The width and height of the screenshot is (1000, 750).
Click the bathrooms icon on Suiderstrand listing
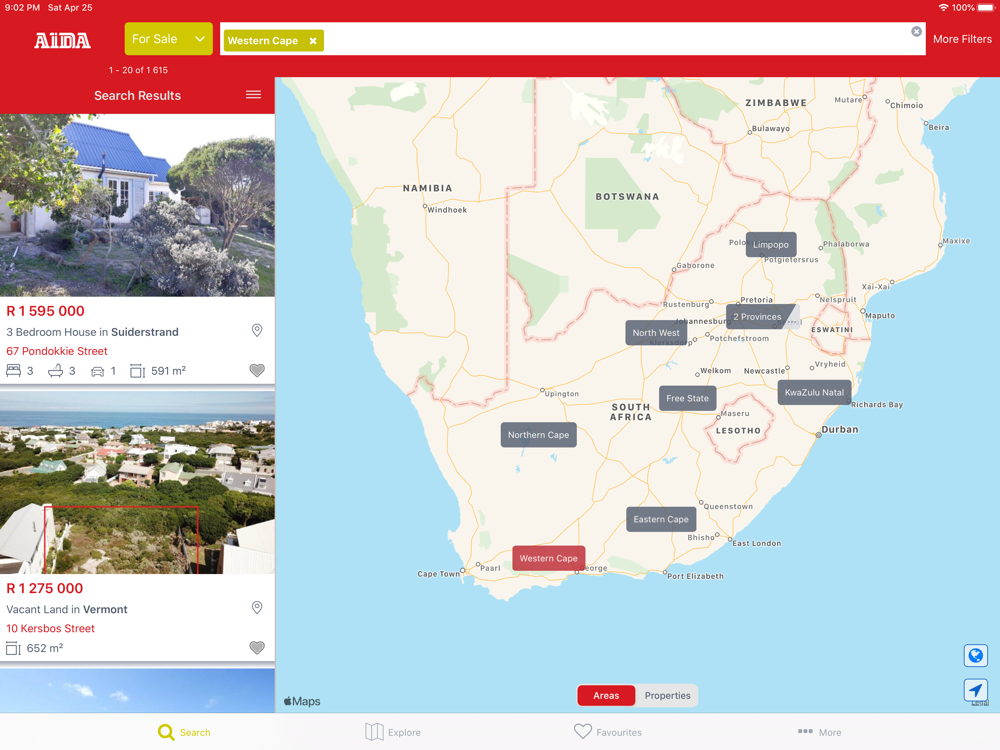pos(55,371)
